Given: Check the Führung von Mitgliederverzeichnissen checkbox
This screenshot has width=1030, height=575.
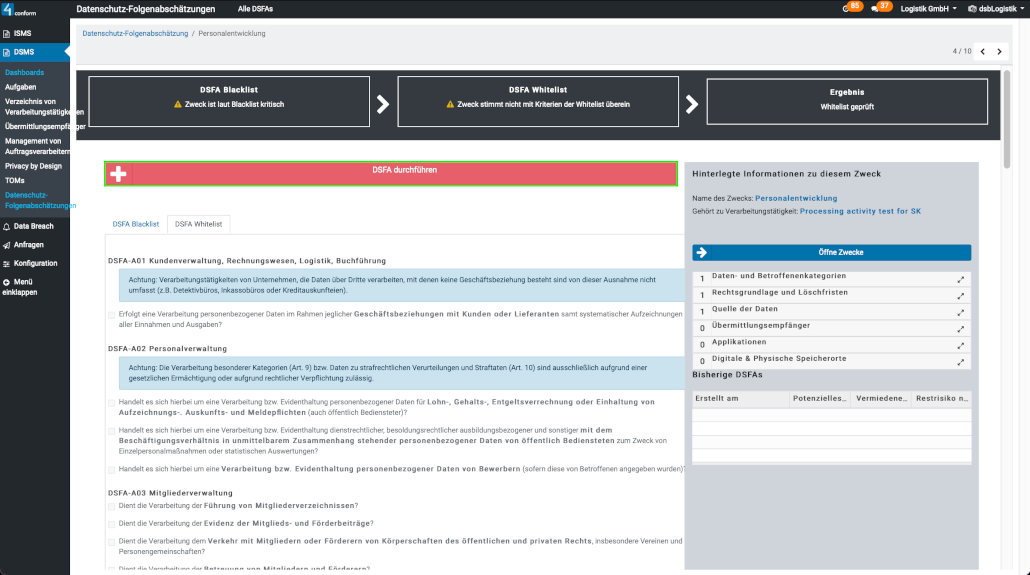Looking at the screenshot, I should pyautogui.click(x=112, y=506).
